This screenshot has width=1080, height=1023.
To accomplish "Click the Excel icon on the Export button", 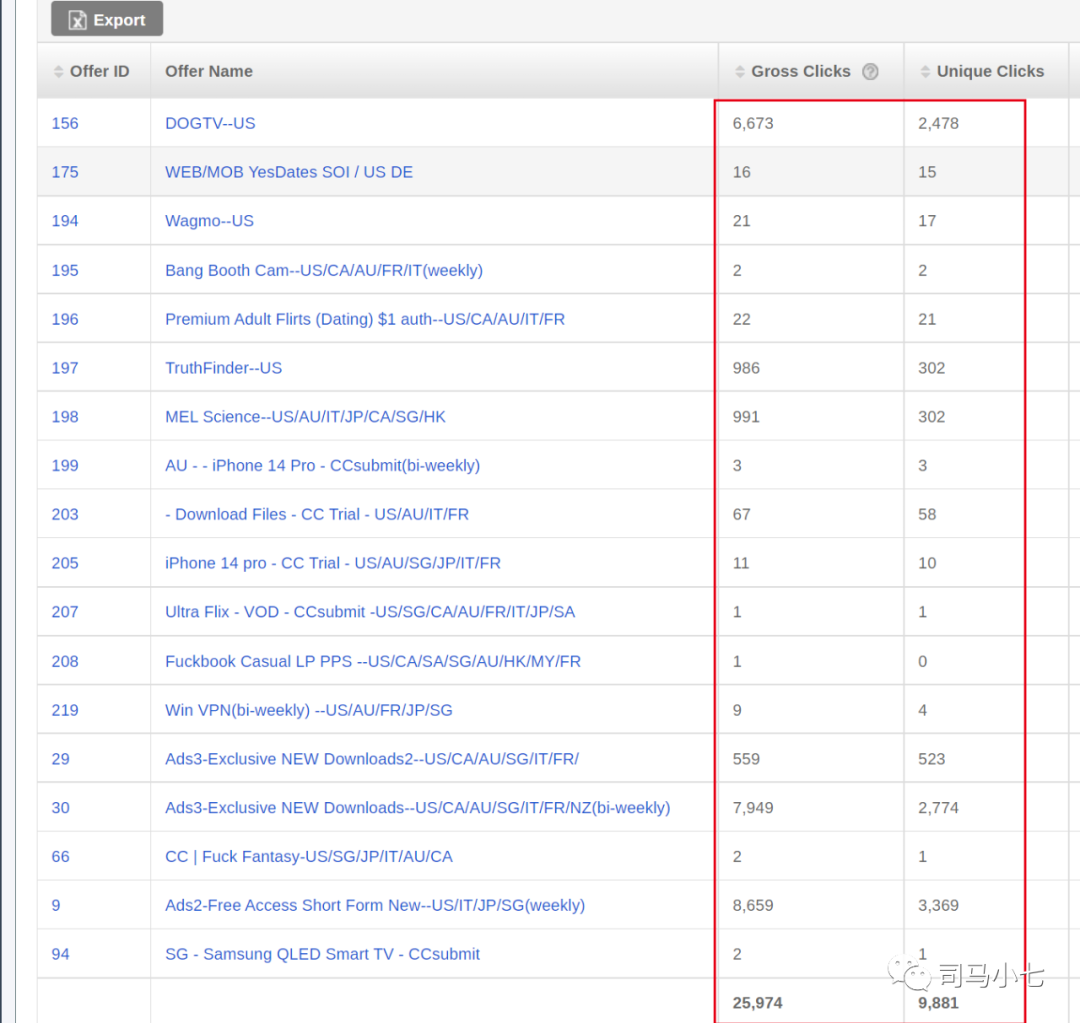I will click(x=77, y=20).
